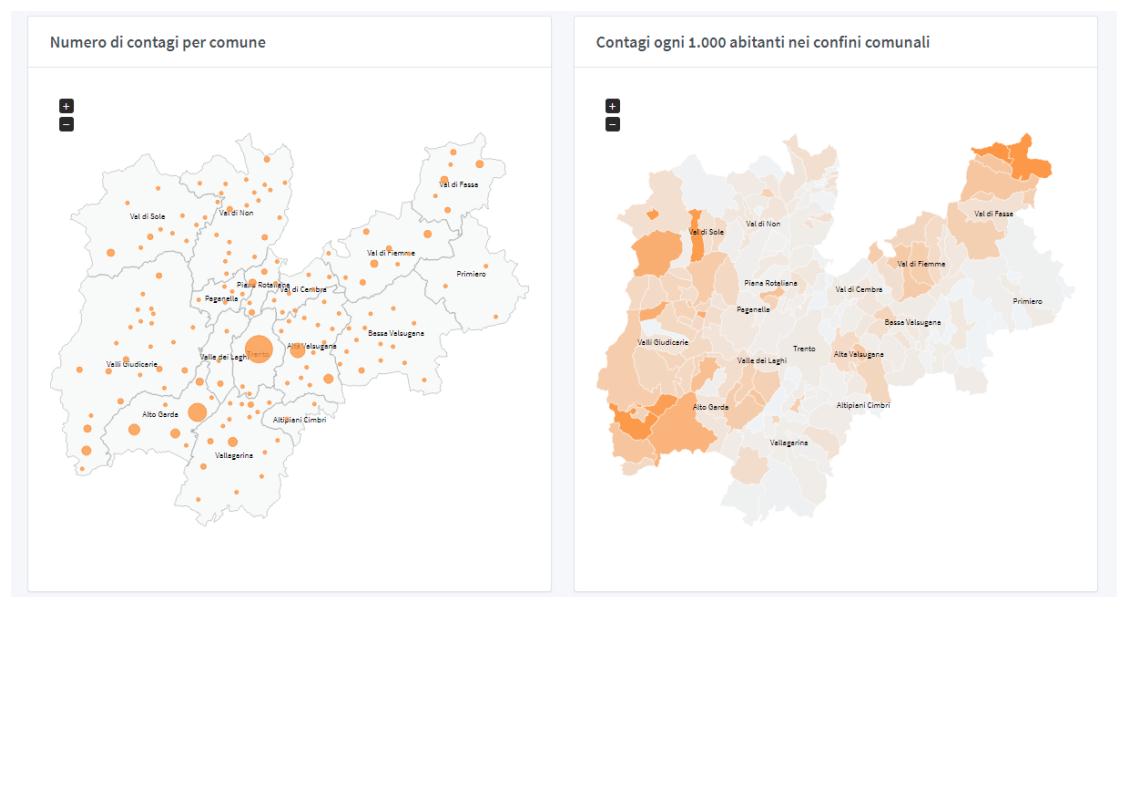Select Valli Giudicarie label on the left map
The image size is (1122, 793).
(131, 365)
